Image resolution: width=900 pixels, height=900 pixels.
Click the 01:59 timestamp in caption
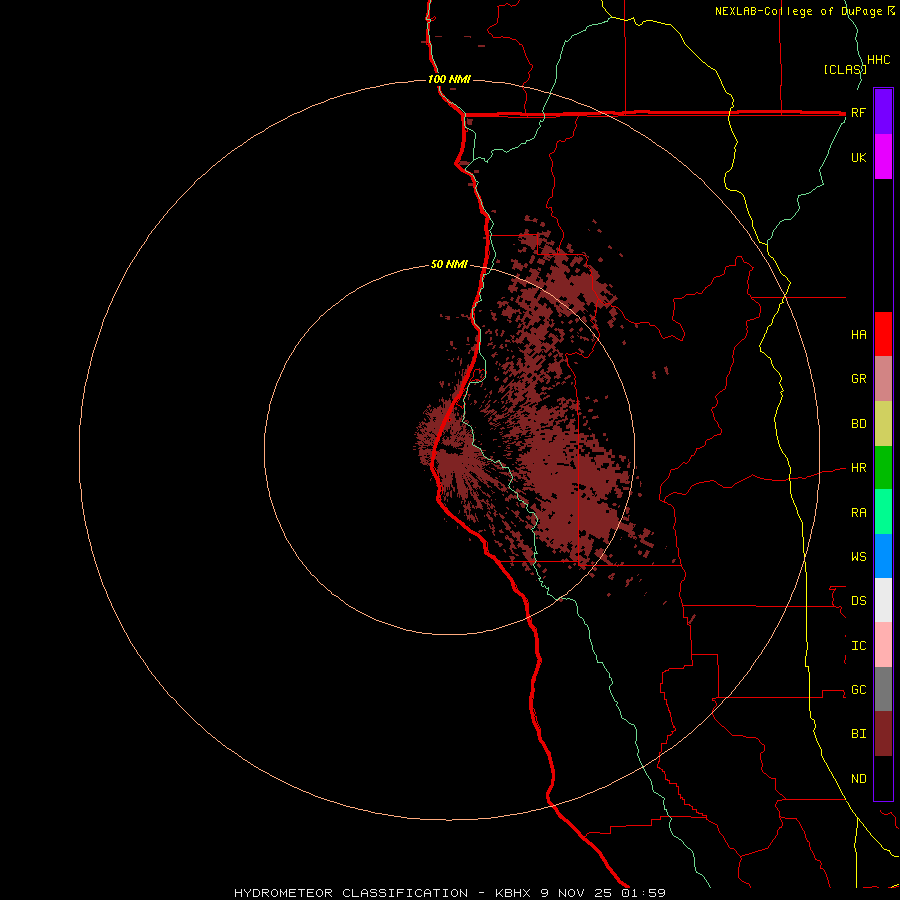coord(643,893)
